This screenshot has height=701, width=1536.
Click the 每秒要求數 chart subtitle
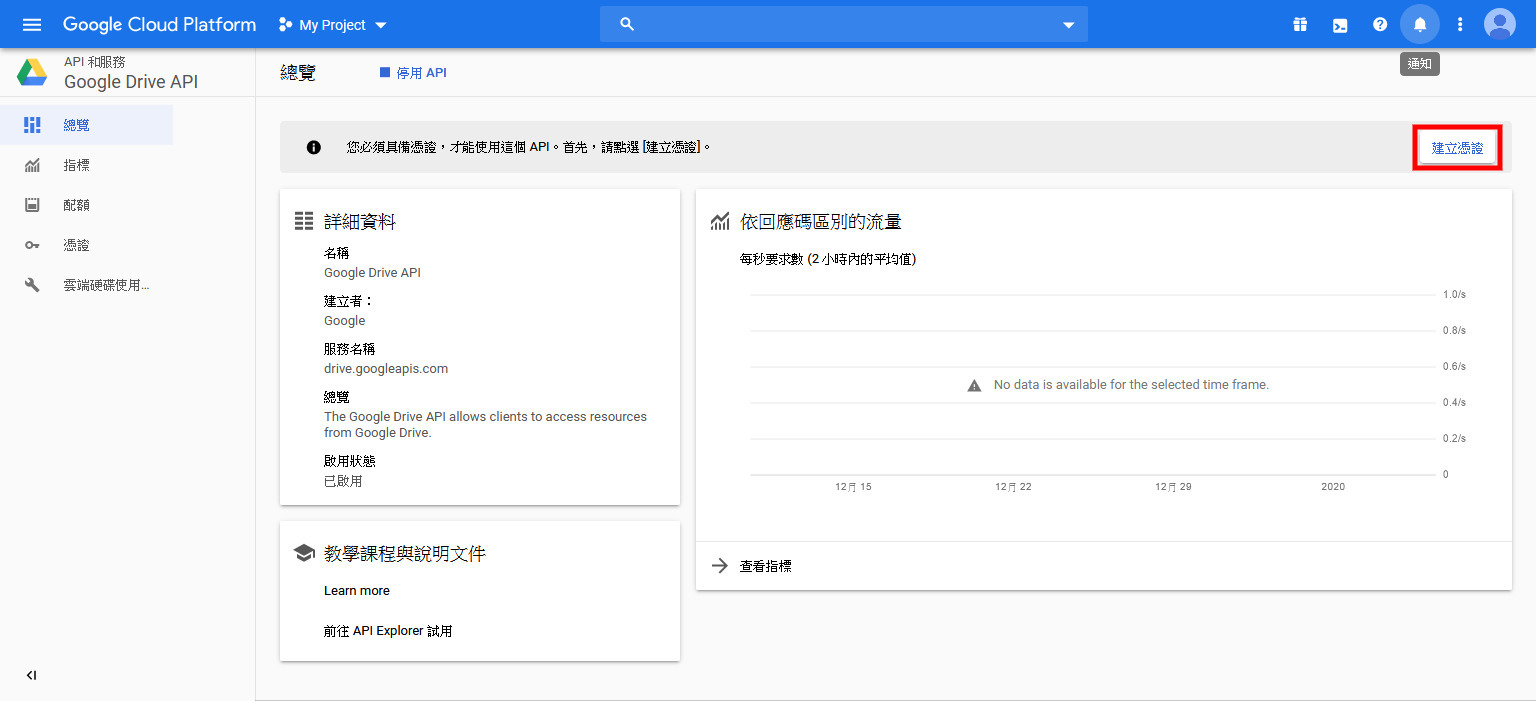click(x=828, y=259)
